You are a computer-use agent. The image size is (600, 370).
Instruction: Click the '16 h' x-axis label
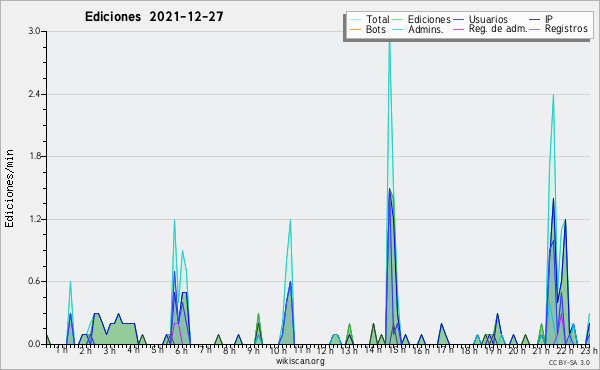(421, 350)
